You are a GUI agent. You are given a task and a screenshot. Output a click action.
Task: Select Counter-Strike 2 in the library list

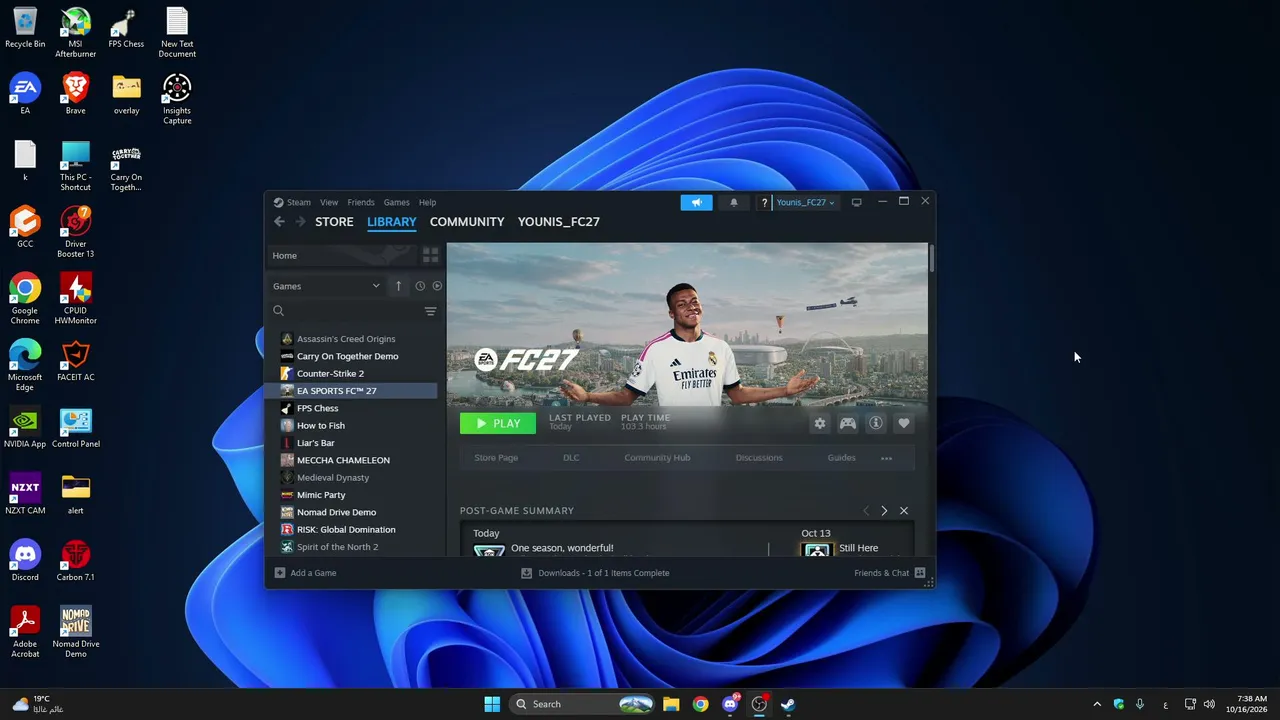click(352, 374)
